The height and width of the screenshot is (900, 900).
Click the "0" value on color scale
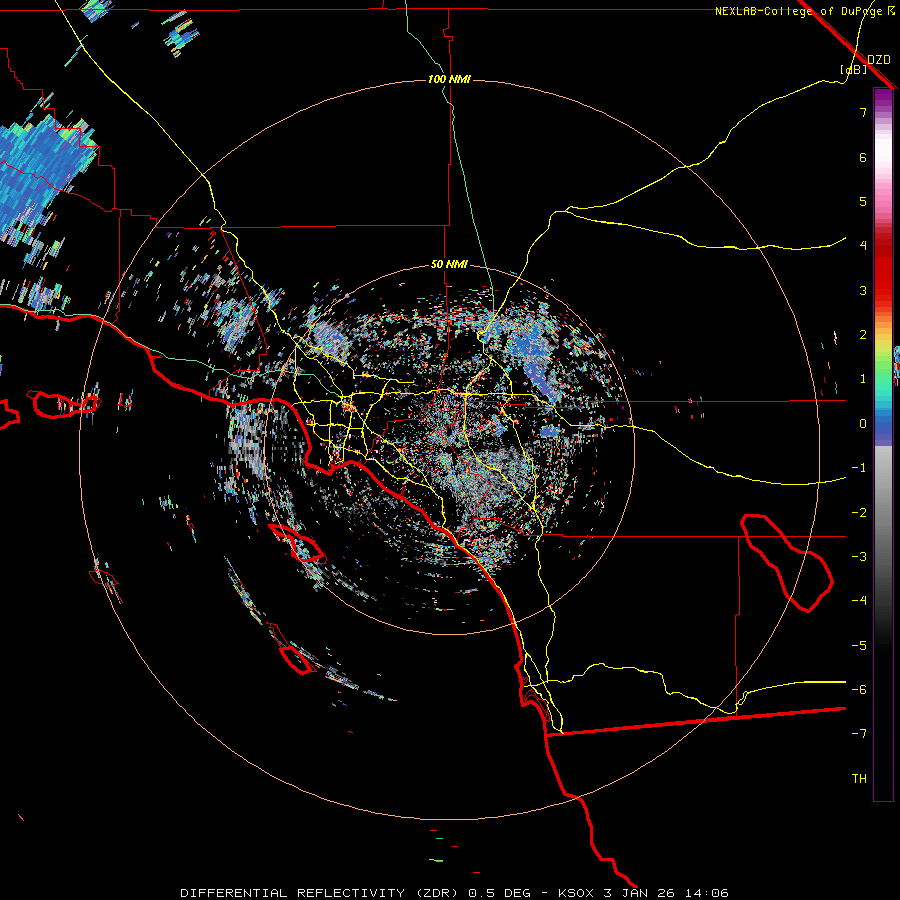click(863, 424)
